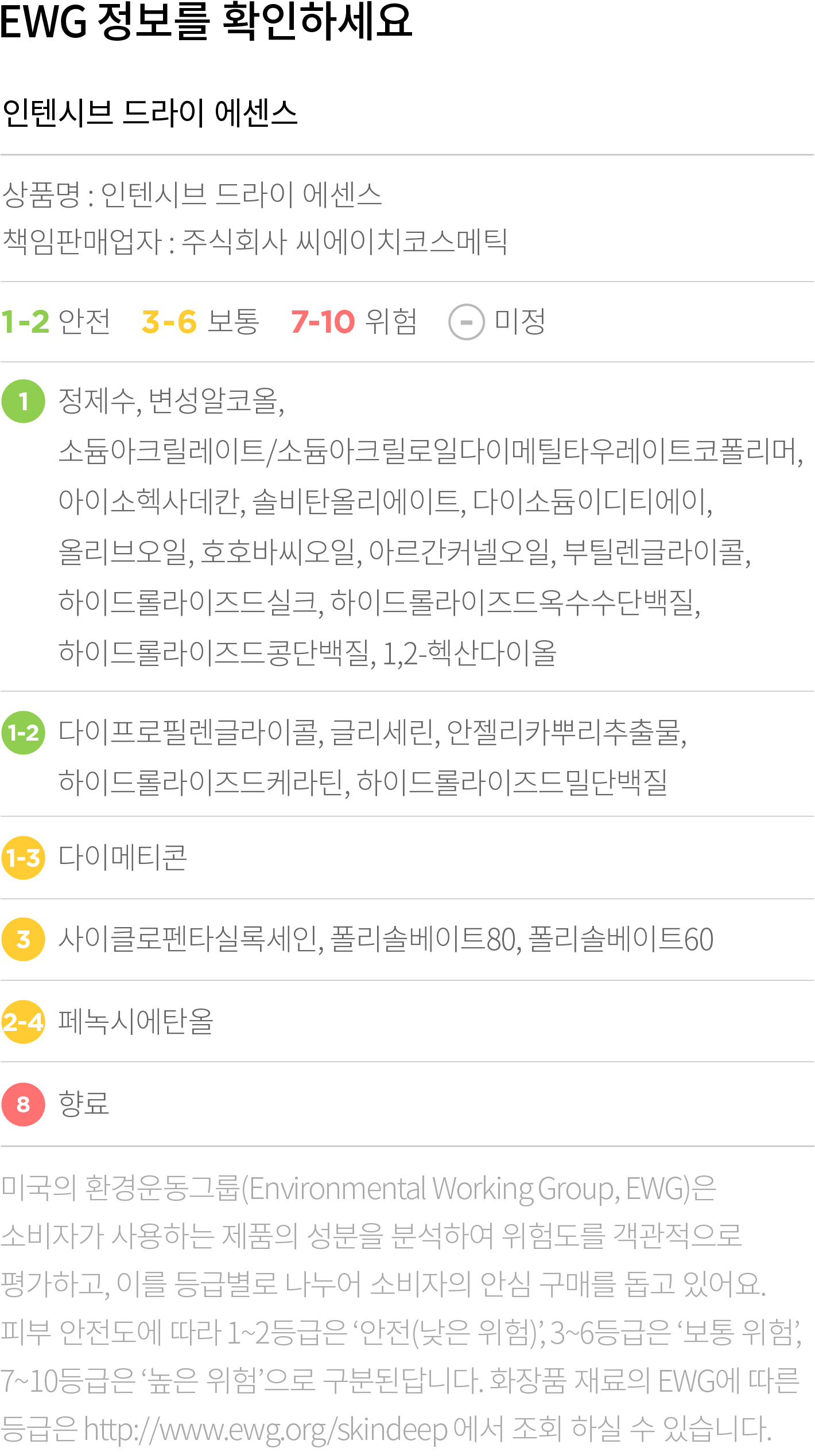Image resolution: width=815 pixels, height=1456 pixels.
Task: Click the 인텐시브 드라이 에센스 product heading
Action: tap(150, 112)
